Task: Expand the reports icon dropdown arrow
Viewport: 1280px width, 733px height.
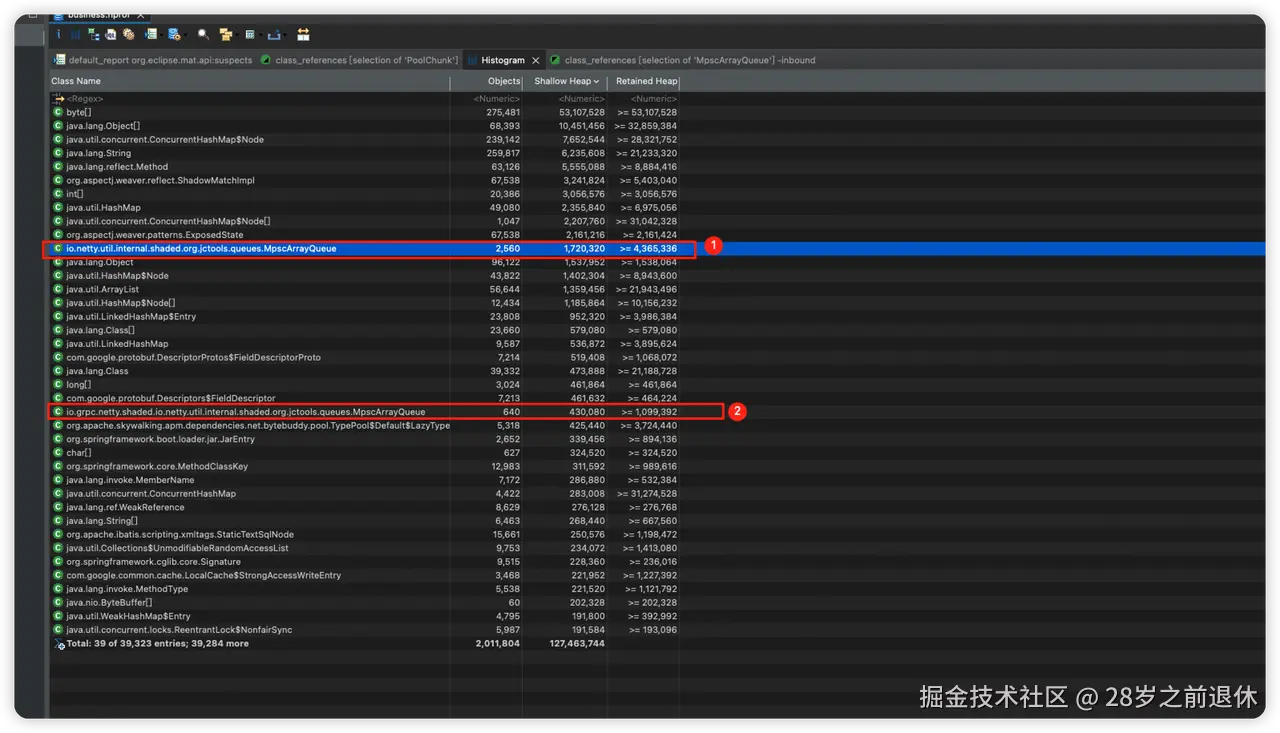Action: coord(162,35)
